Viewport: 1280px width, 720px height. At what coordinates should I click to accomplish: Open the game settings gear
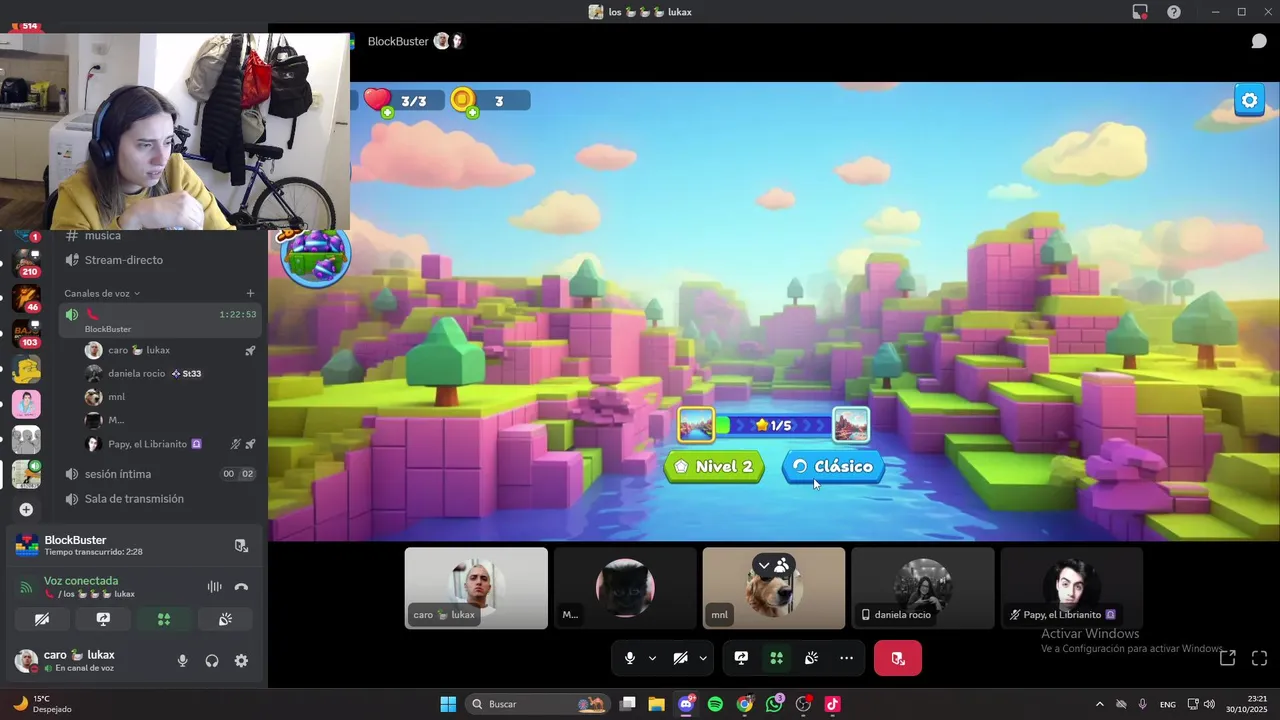[1249, 100]
